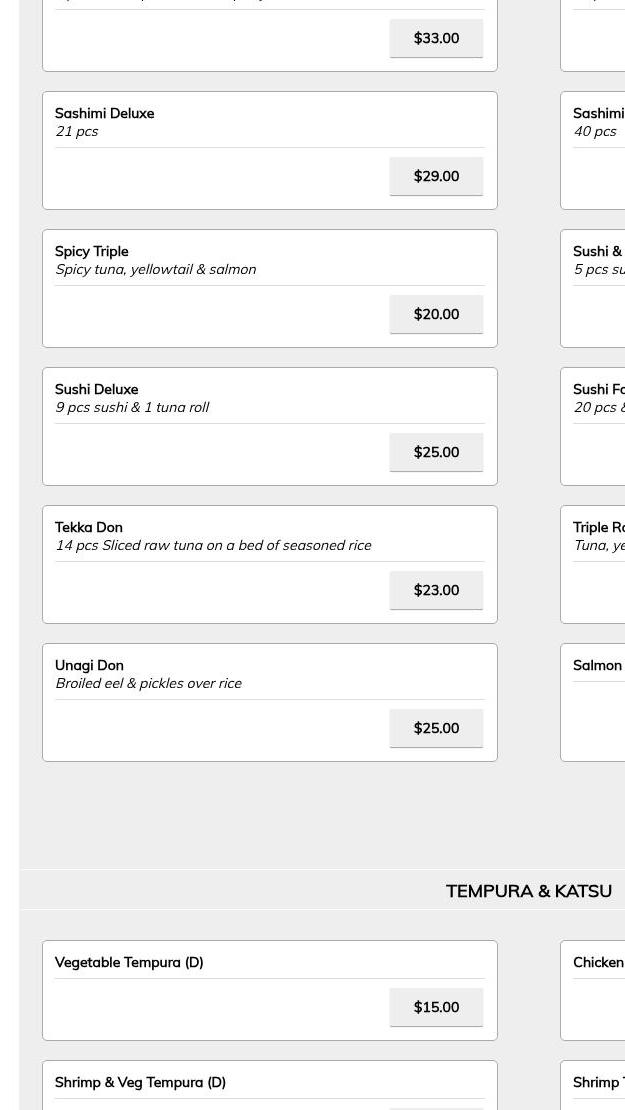Click the $33.00 price button
Screen dimensions: 625x1110
(436, 38)
